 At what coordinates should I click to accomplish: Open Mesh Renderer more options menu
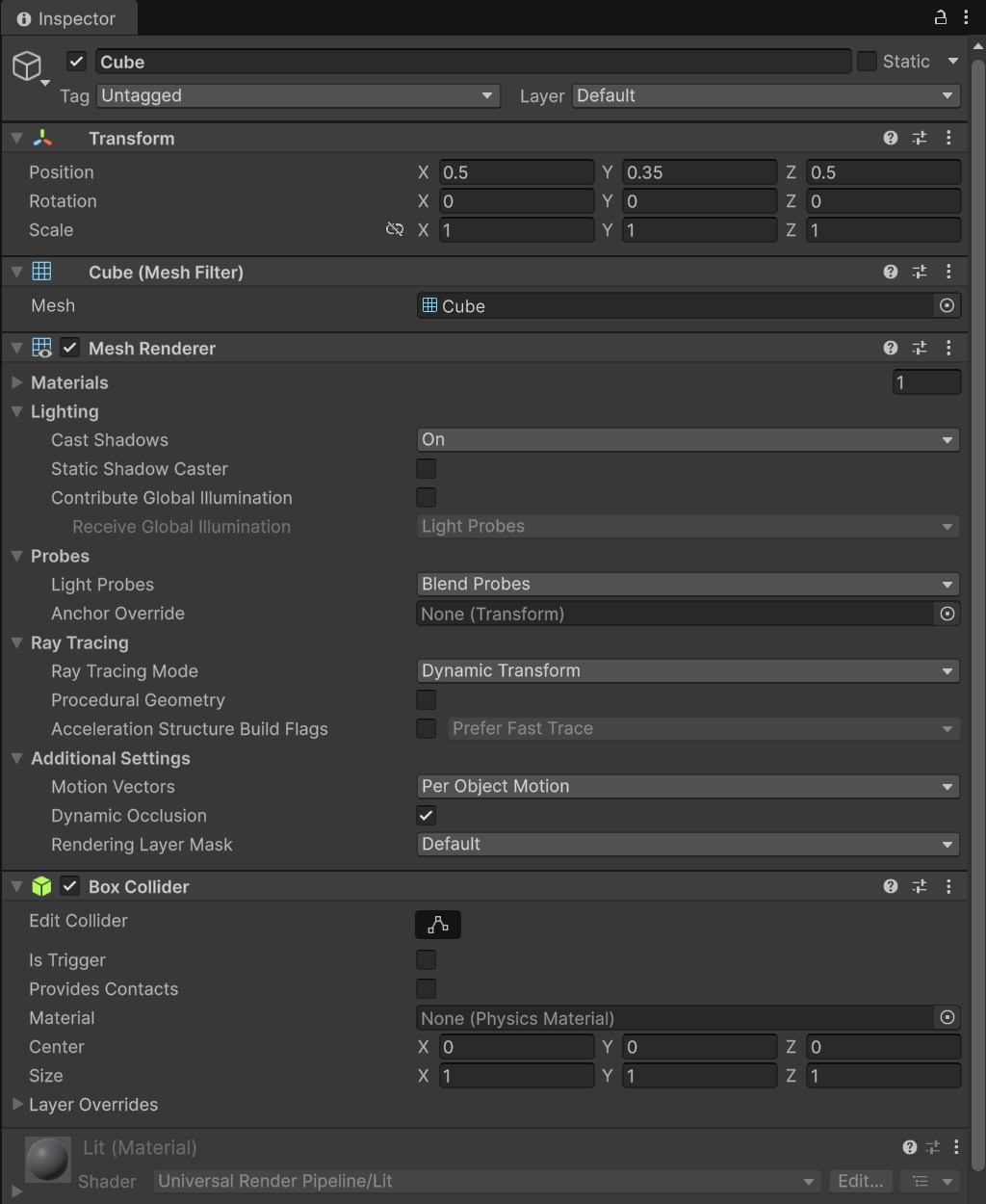coord(948,348)
